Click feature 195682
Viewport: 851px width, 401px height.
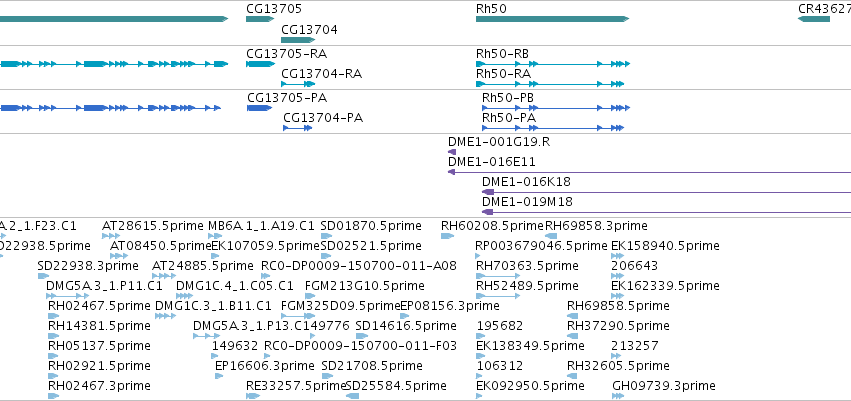(478, 336)
